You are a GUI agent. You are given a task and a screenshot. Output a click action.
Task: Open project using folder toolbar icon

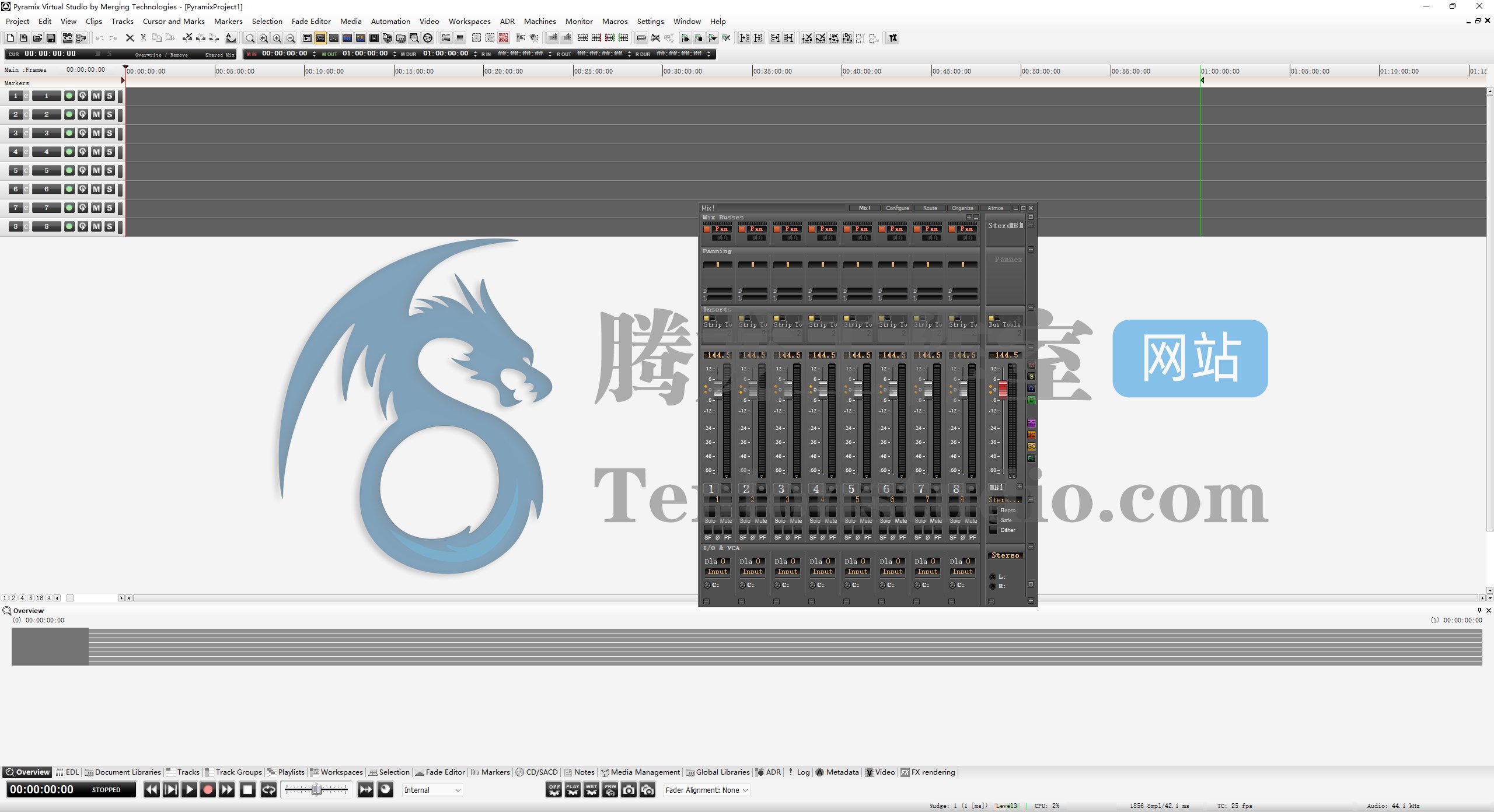click(37, 38)
